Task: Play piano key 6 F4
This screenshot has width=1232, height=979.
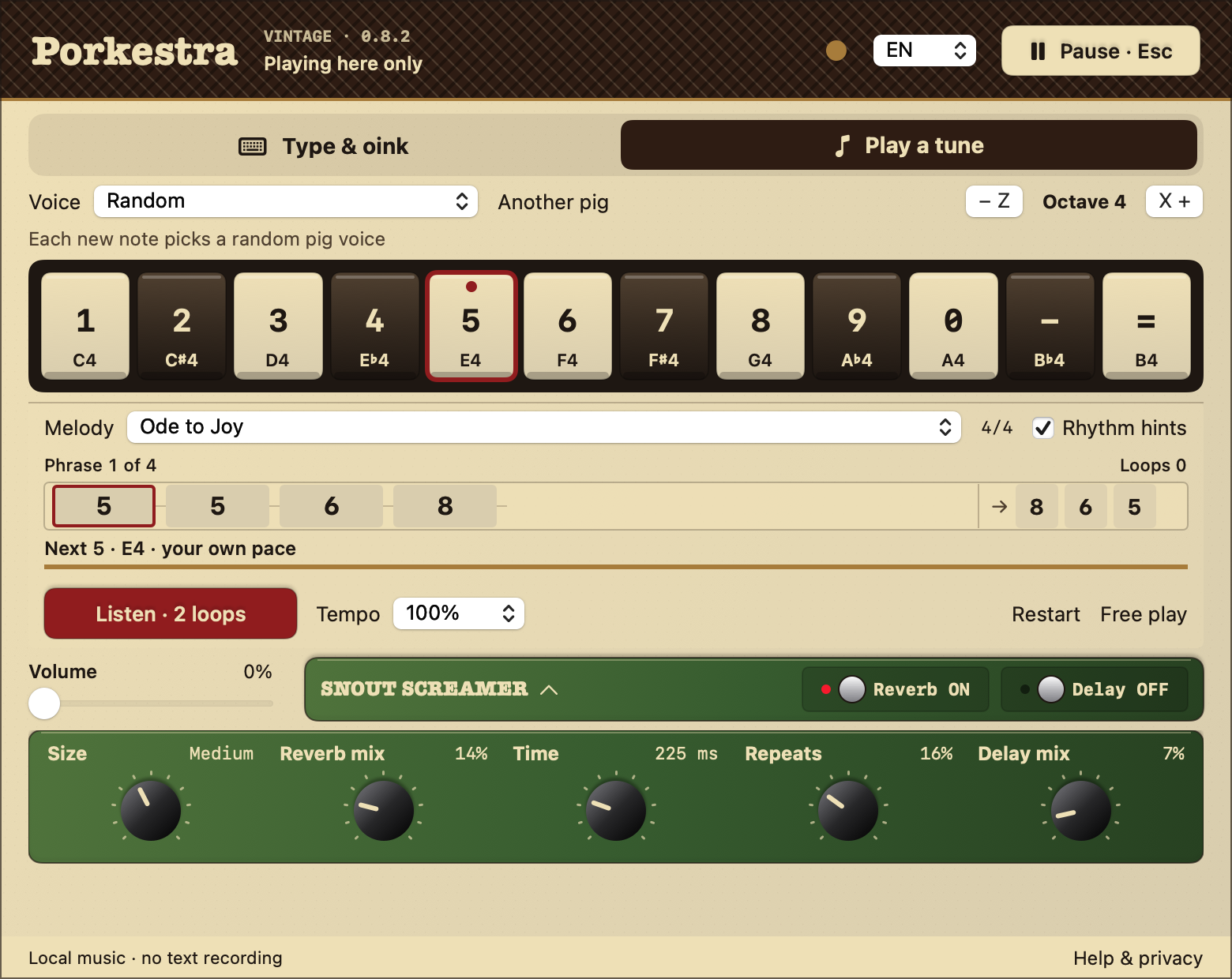Action: pos(567,326)
